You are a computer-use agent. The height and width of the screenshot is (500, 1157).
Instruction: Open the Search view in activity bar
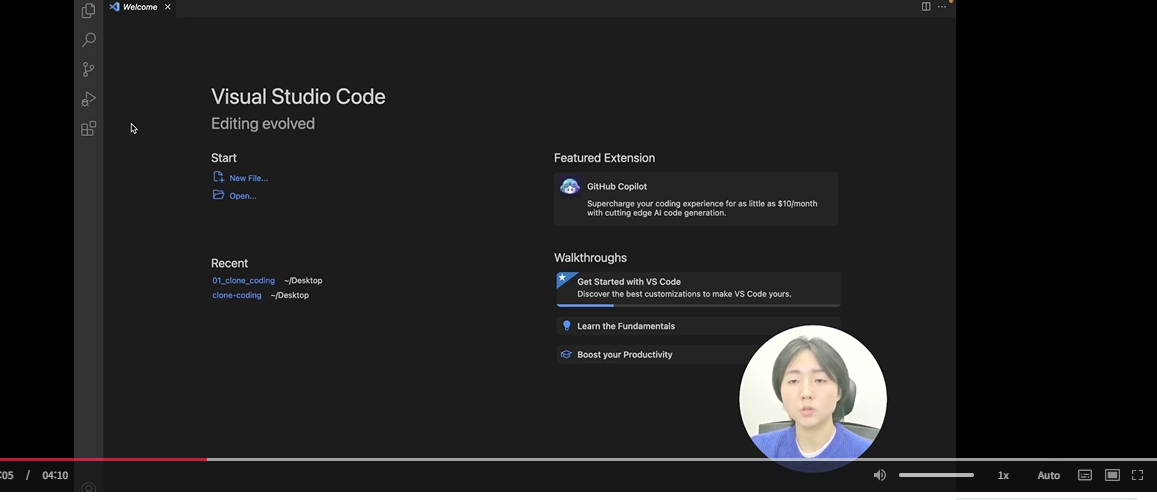89,40
